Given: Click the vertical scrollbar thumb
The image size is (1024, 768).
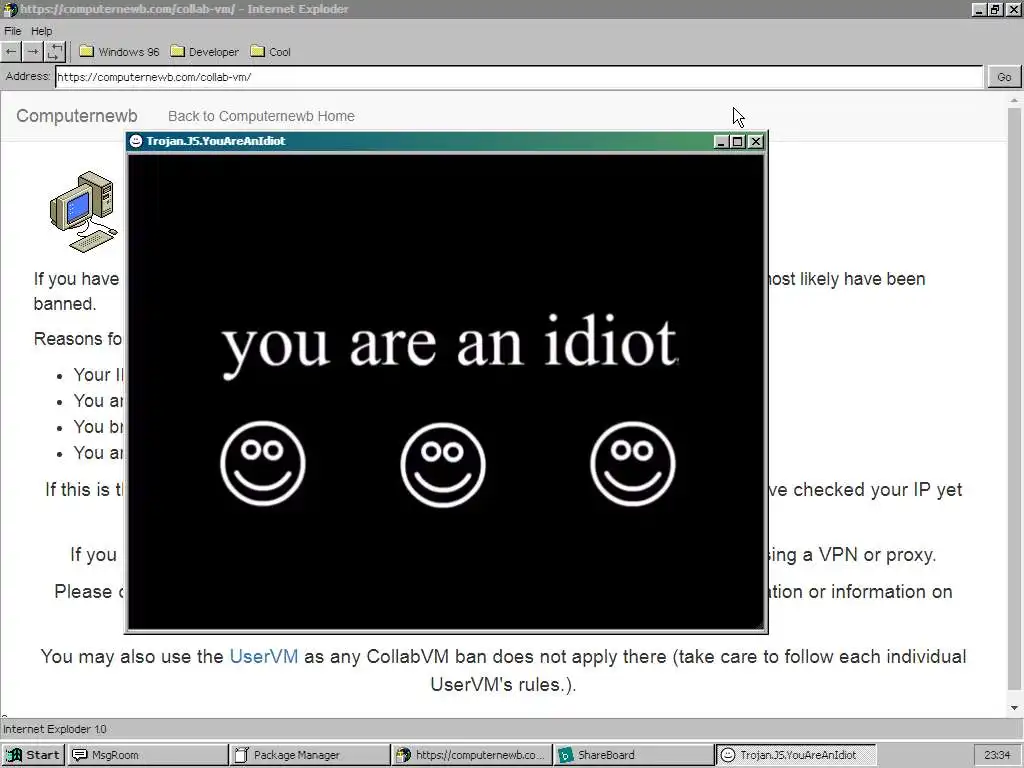Looking at the screenshot, I should point(1014,398).
